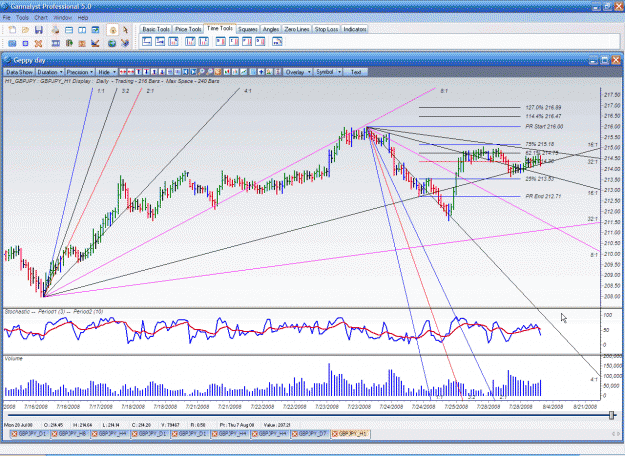625x456 pixels.
Task: Click the Volume panel label
Action: click(14, 358)
